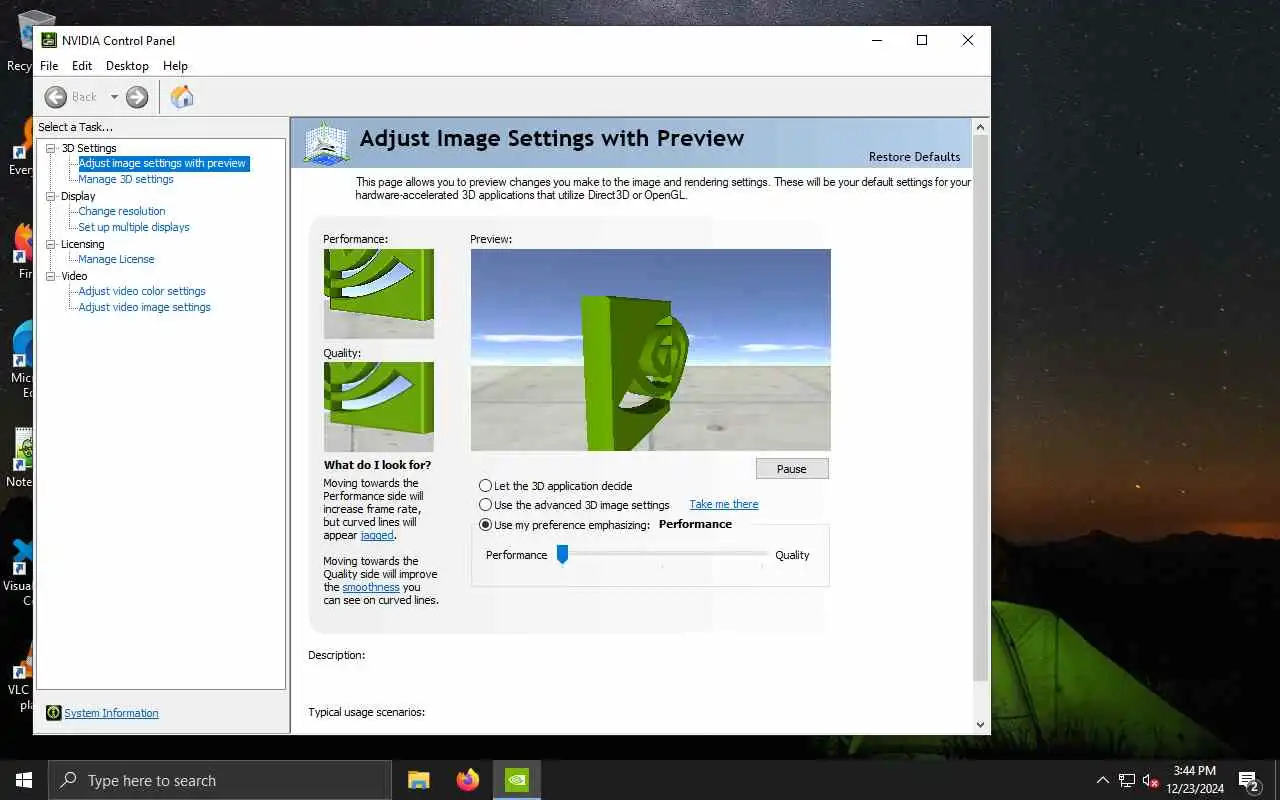Open Change resolution page
Image resolution: width=1280 pixels, height=800 pixels.
click(122, 211)
